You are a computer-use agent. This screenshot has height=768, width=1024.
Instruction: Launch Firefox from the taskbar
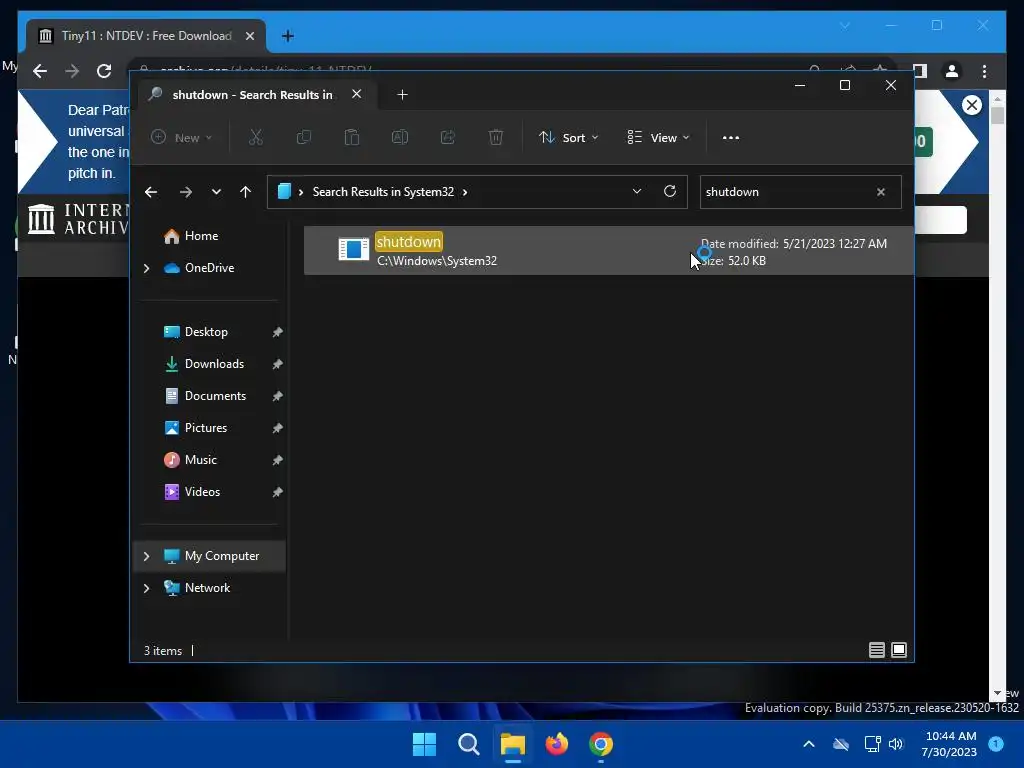tap(556, 744)
